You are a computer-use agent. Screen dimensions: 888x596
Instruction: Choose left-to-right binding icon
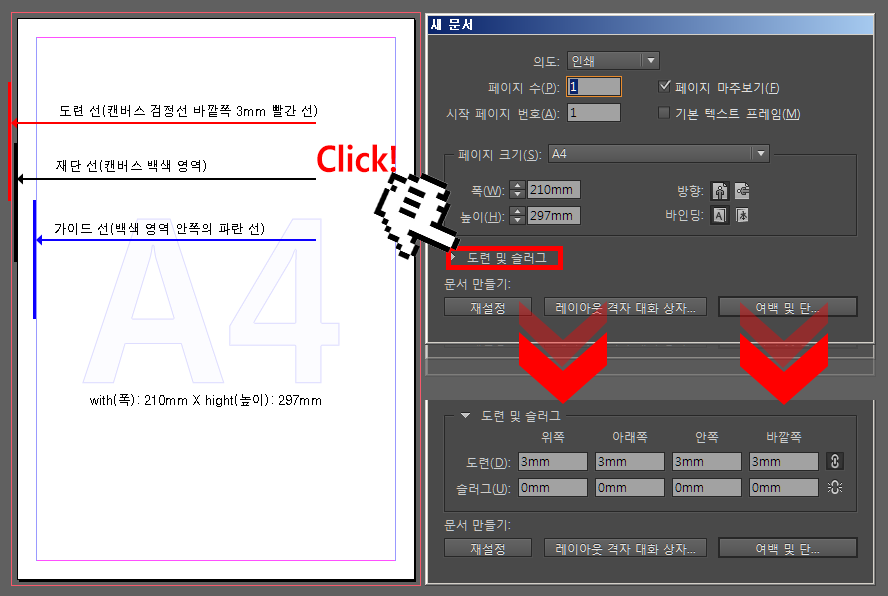tap(719, 215)
